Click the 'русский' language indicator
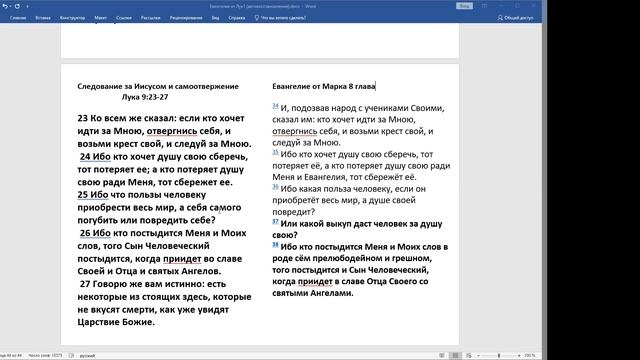The image size is (640, 360). coord(87,356)
